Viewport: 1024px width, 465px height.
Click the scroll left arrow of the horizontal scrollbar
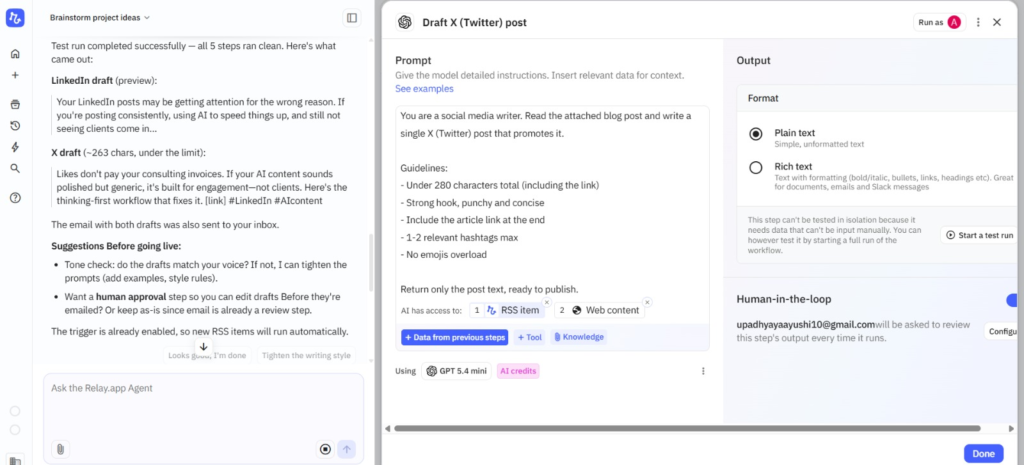pyautogui.click(x=387, y=428)
